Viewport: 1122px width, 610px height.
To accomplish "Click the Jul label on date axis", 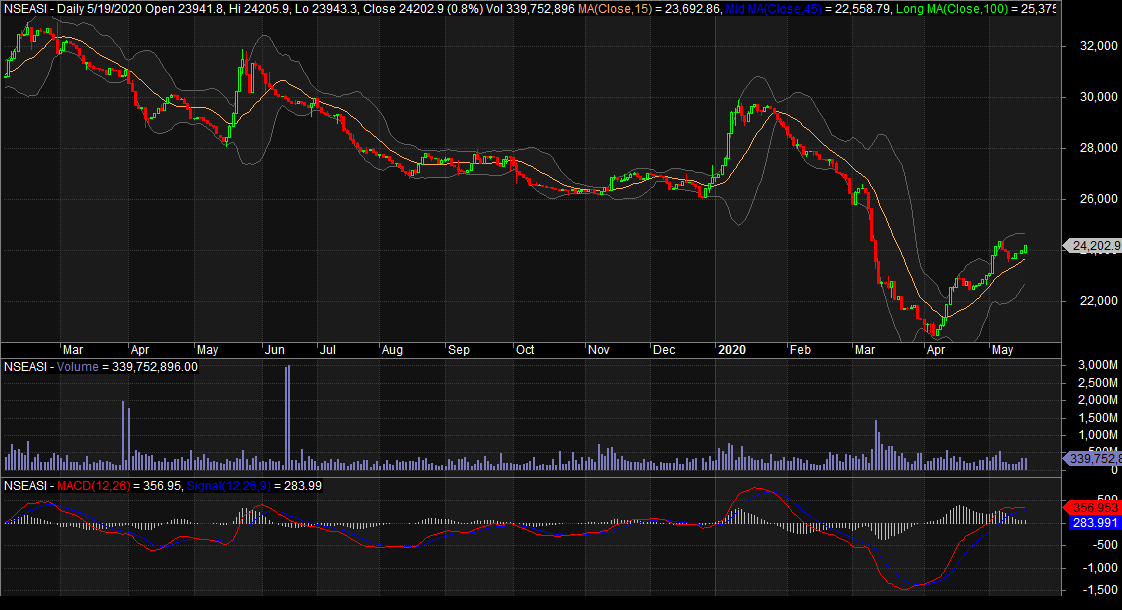I will click(328, 350).
